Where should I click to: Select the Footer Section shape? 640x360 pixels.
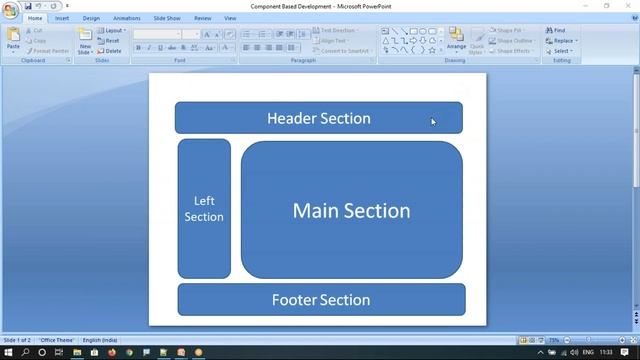tap(322, 300)
